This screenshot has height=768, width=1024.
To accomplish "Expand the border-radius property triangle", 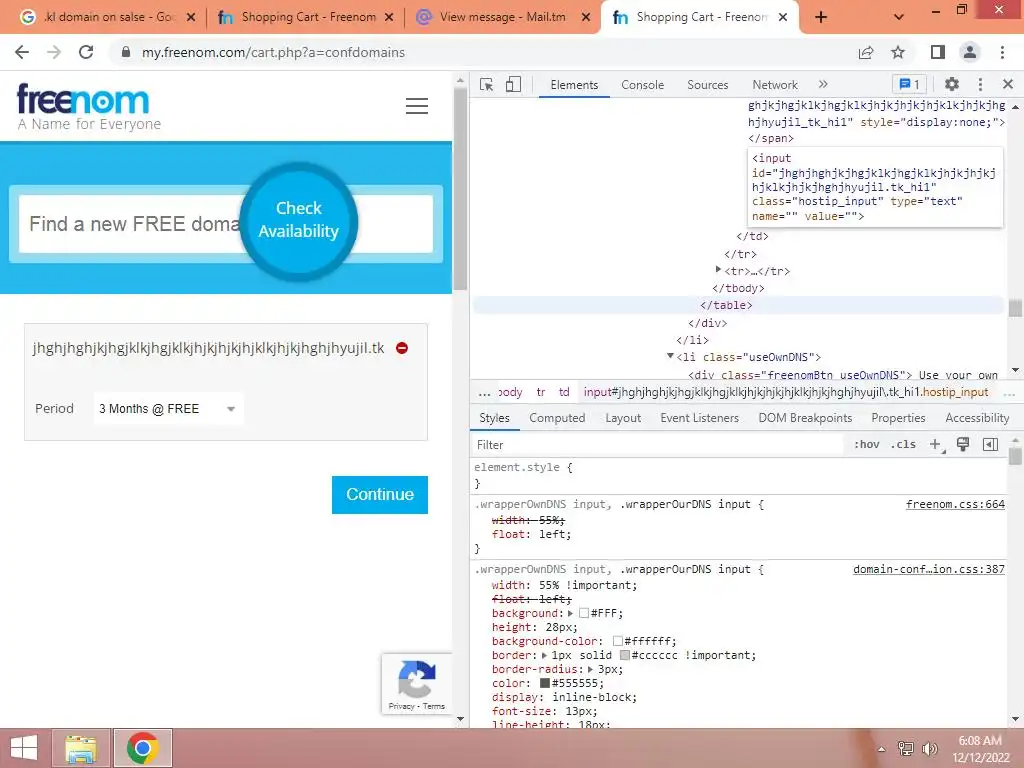I will tap(590, 669).
